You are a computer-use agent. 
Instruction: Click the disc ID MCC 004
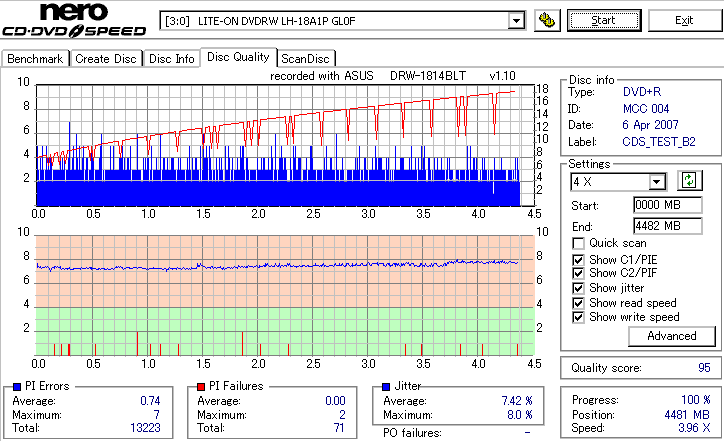(646, 109)
